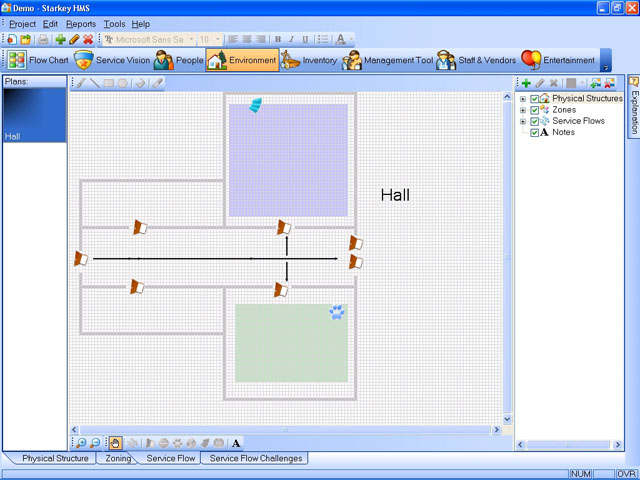The height and width of the screenshot is (480, 640).
Task: Click the red X Delete icon in the main toolbar
Action: (88, 39)
